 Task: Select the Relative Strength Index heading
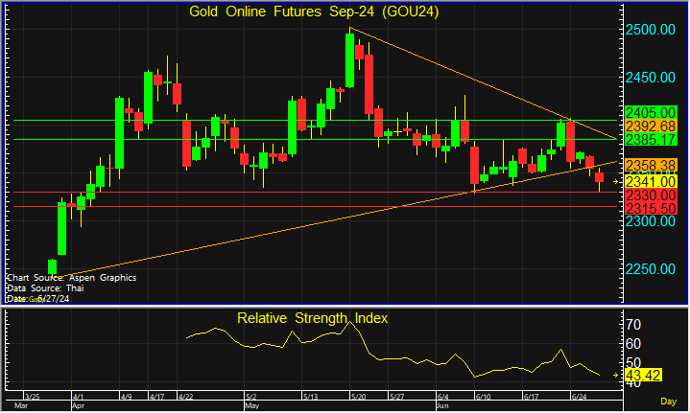[x=312, y=319]
